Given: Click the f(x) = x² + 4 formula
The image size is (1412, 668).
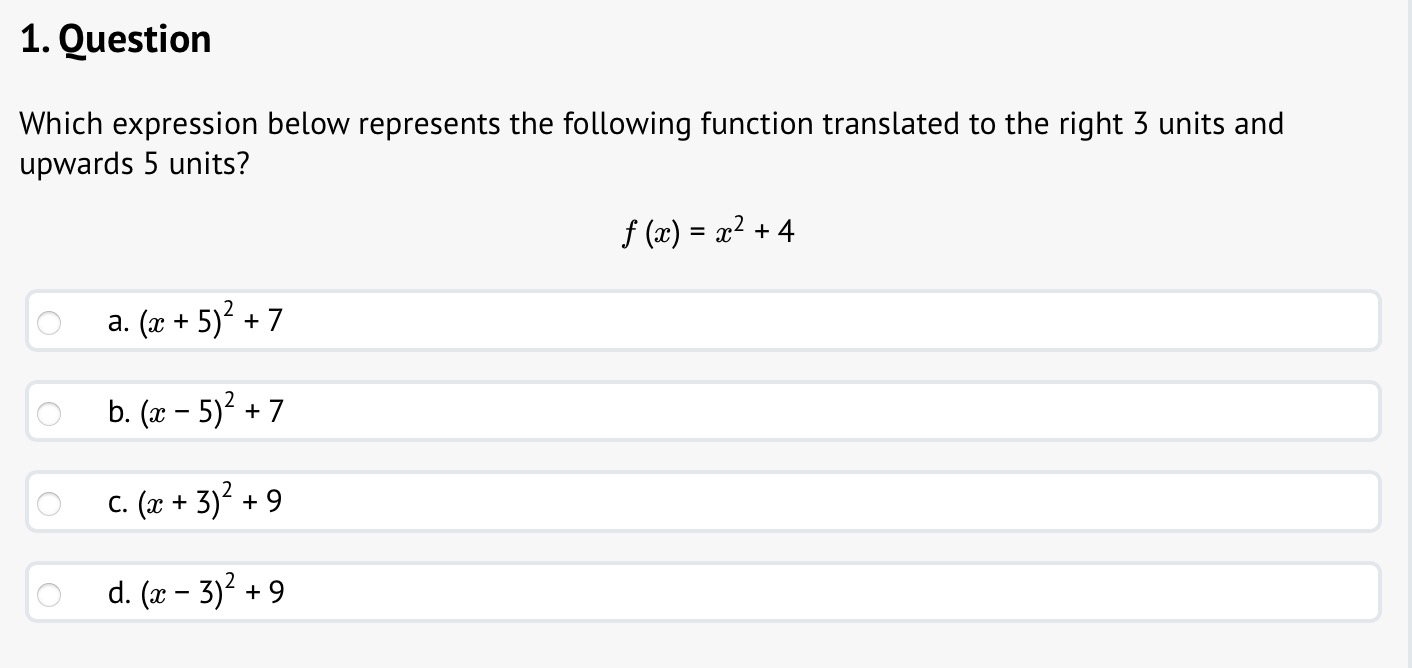Looking at the screenshot, I should [706, 233].
